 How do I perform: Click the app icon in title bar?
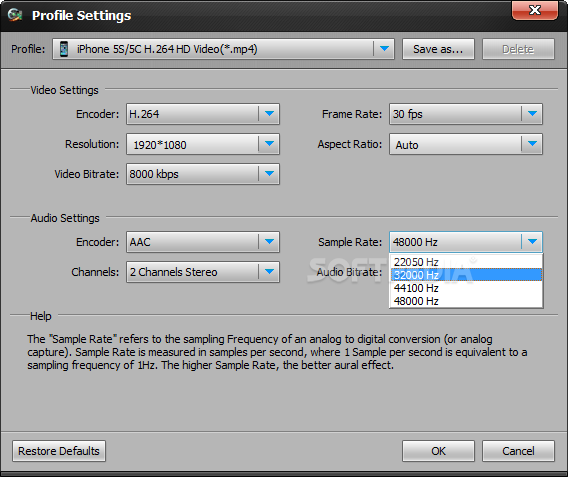coord(15,15)
